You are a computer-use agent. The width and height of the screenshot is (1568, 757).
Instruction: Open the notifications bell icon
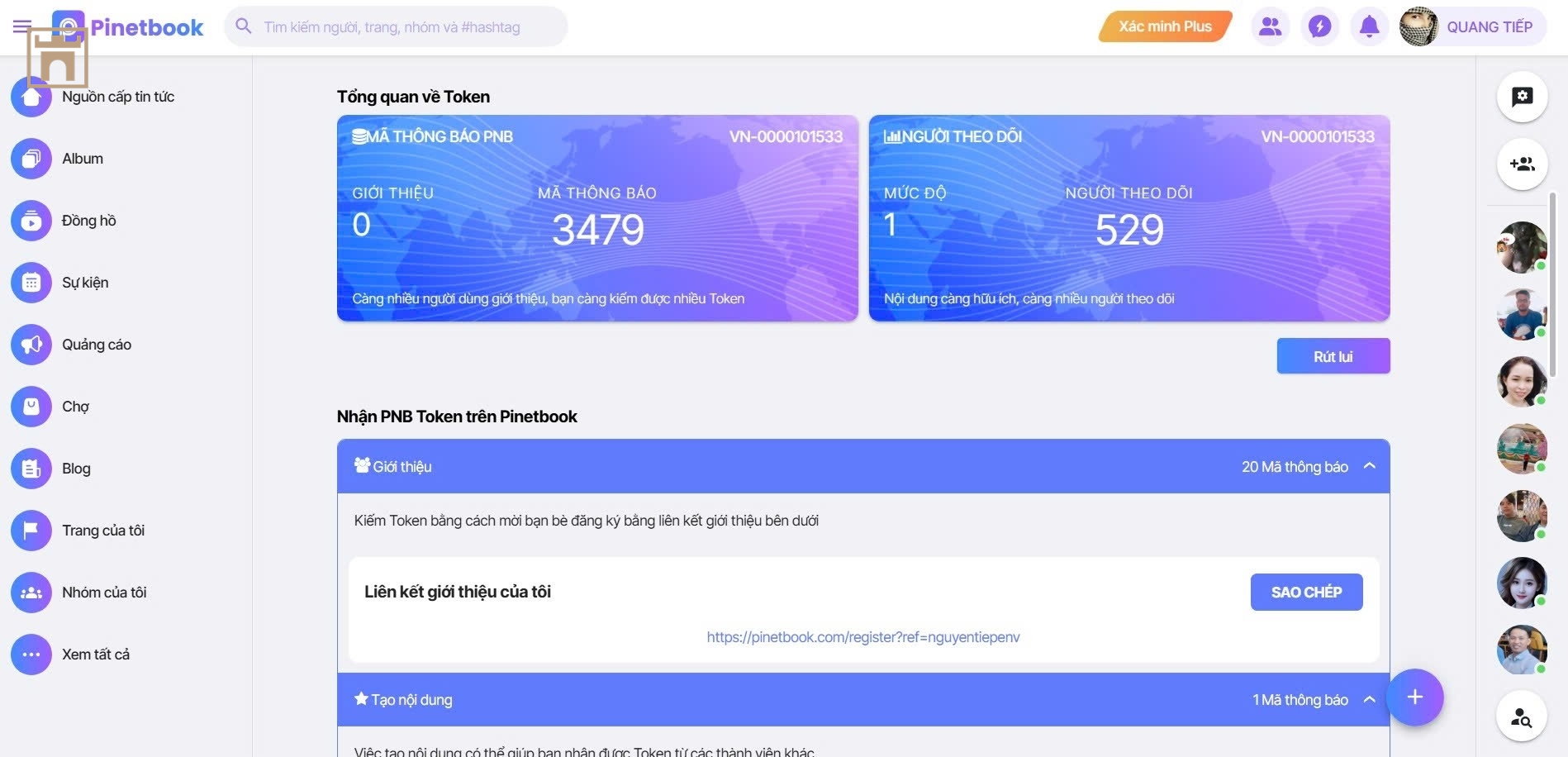(x=1369, y=26)
